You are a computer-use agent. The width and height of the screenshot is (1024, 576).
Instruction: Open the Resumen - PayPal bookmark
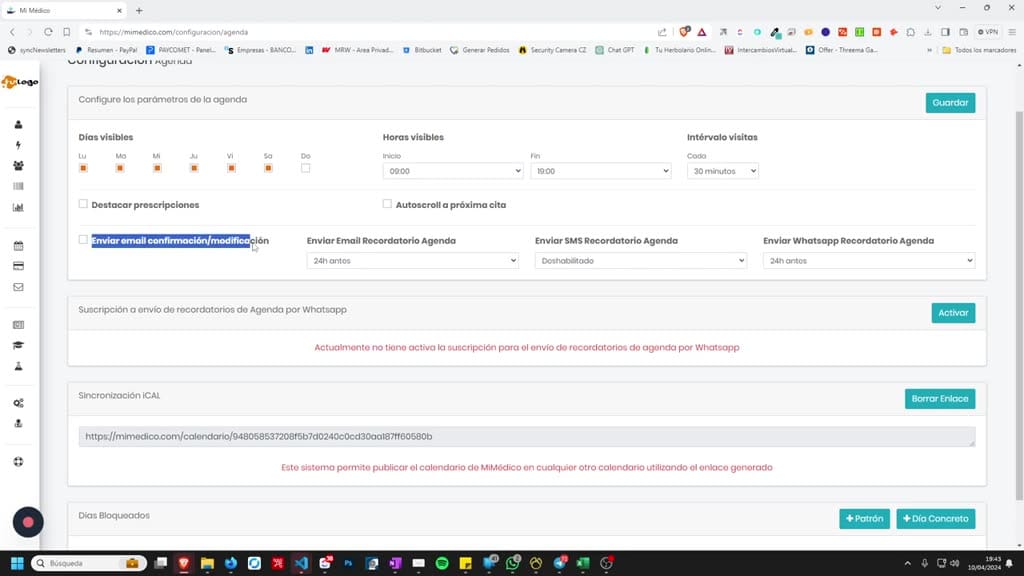click(106, 50)
